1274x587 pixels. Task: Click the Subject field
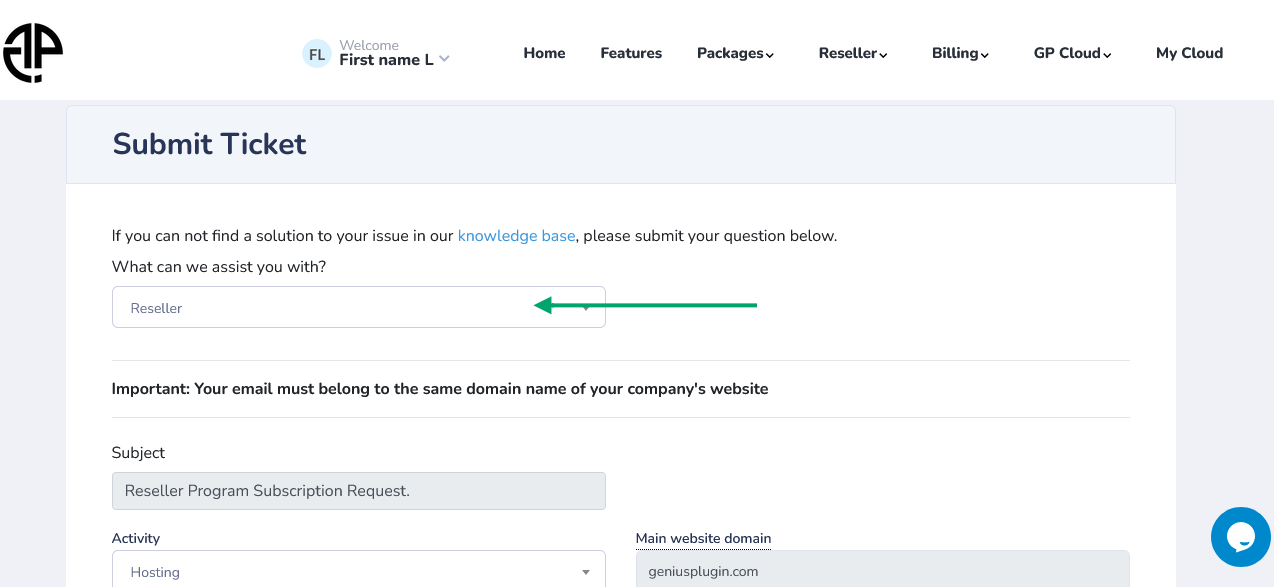[x=358, y=491]
